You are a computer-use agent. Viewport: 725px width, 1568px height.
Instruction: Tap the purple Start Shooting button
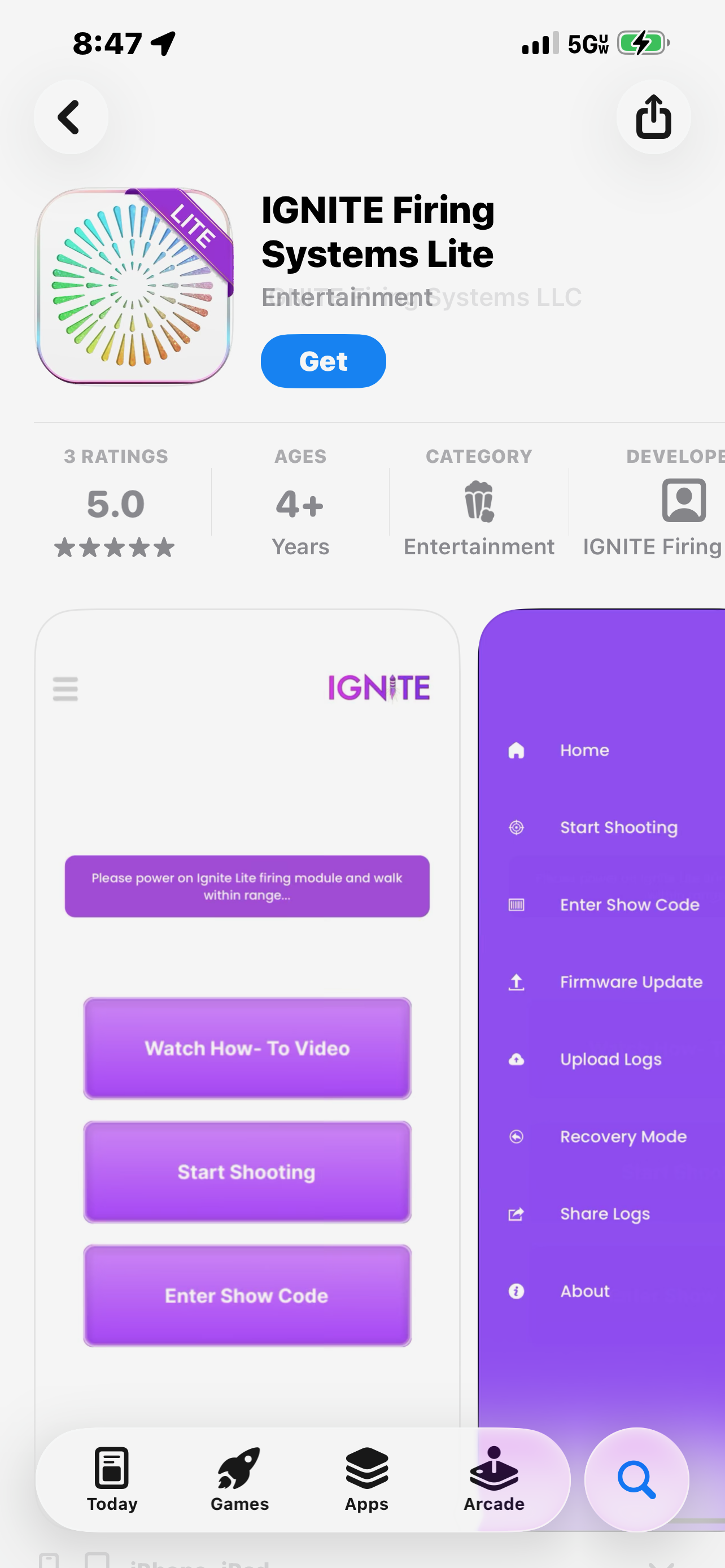coord(247,1172)
